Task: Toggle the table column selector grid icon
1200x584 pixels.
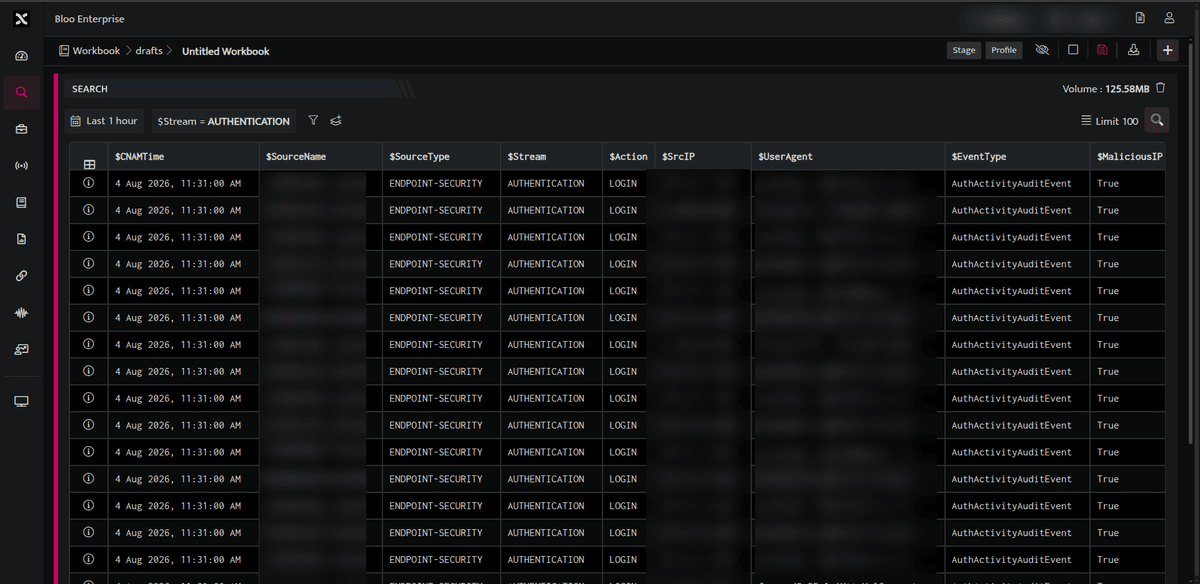Action: point(89,165)
